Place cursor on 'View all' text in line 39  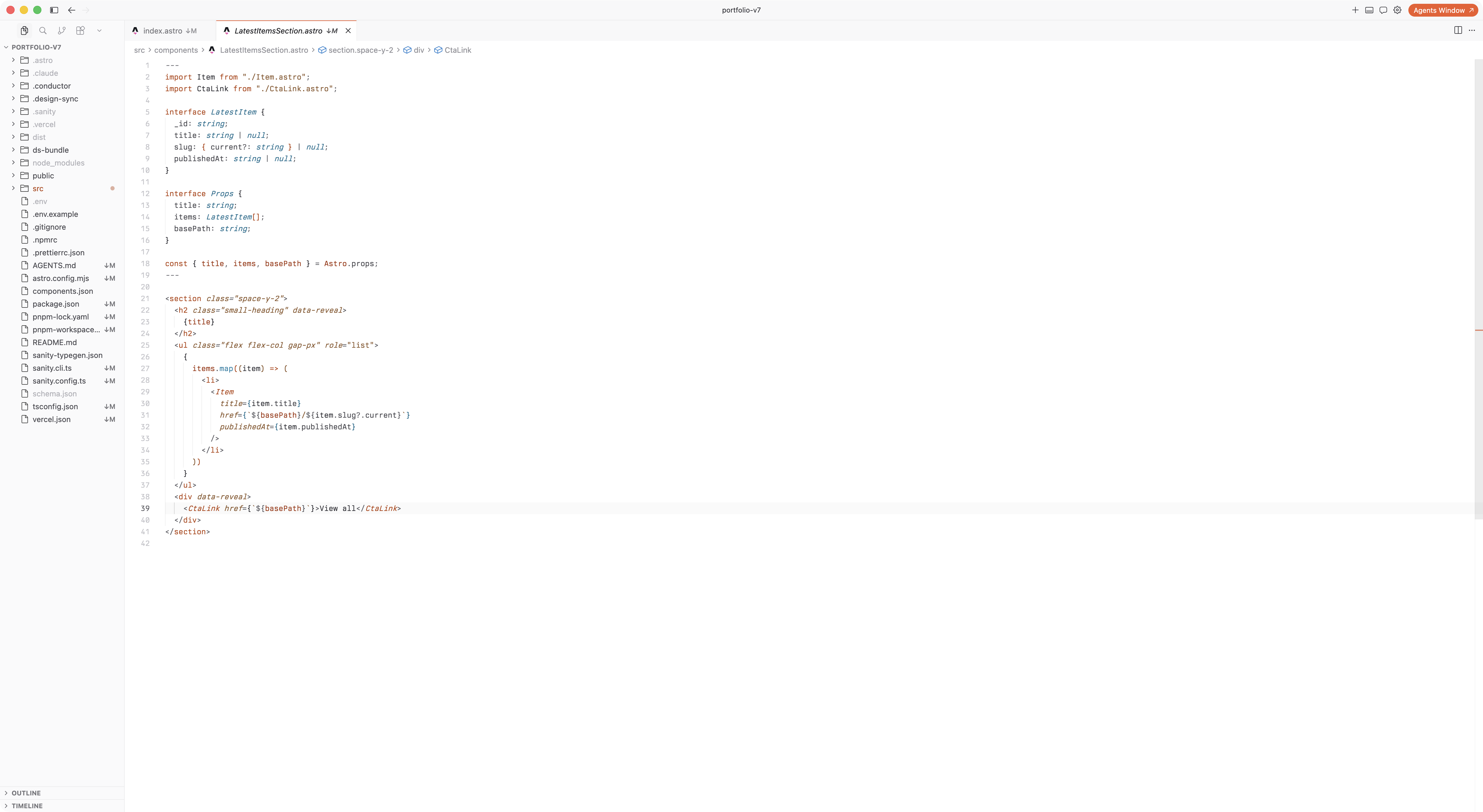pyautogui.click(x=337, y=508)
